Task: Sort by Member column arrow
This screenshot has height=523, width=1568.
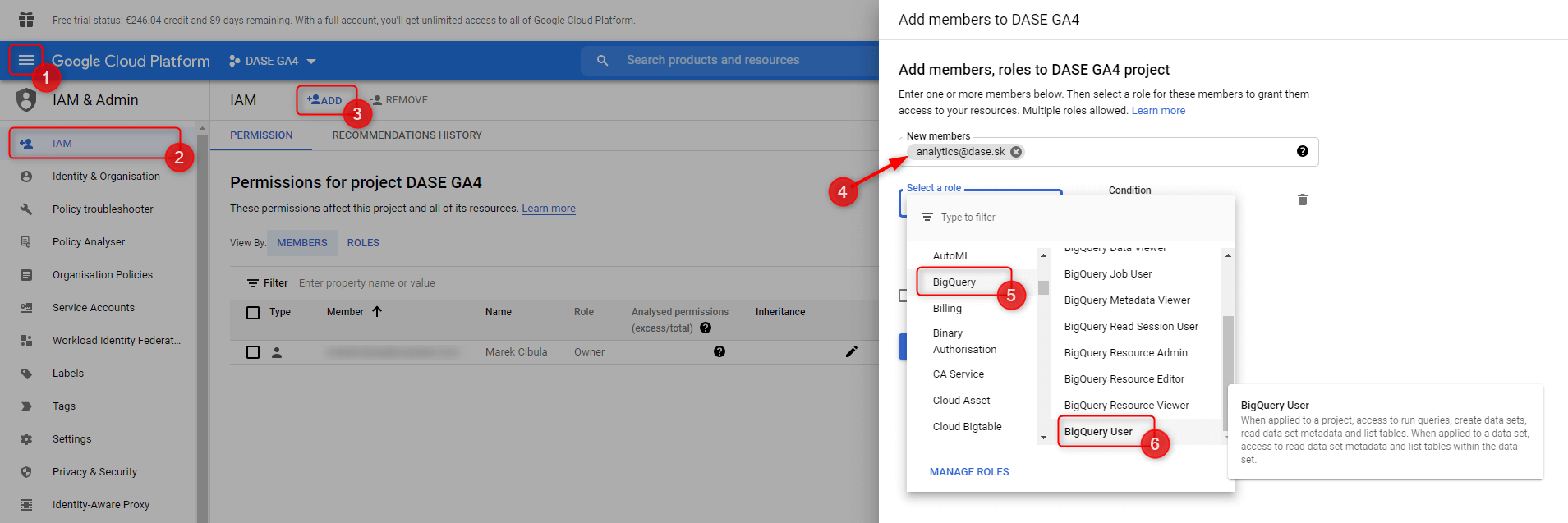Action: [377, 312]
